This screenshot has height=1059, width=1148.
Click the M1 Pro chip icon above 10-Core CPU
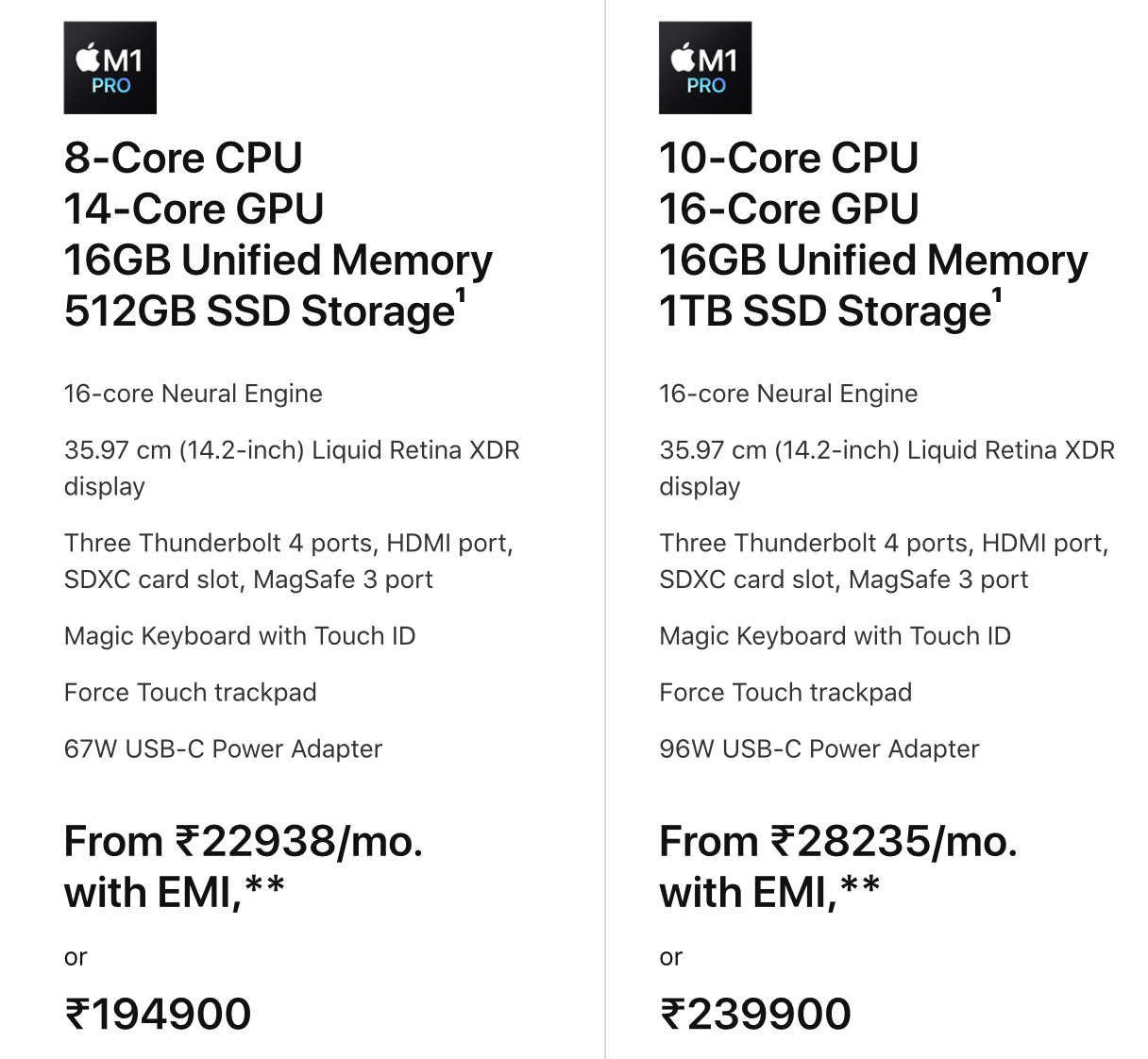tap(705, 68)
